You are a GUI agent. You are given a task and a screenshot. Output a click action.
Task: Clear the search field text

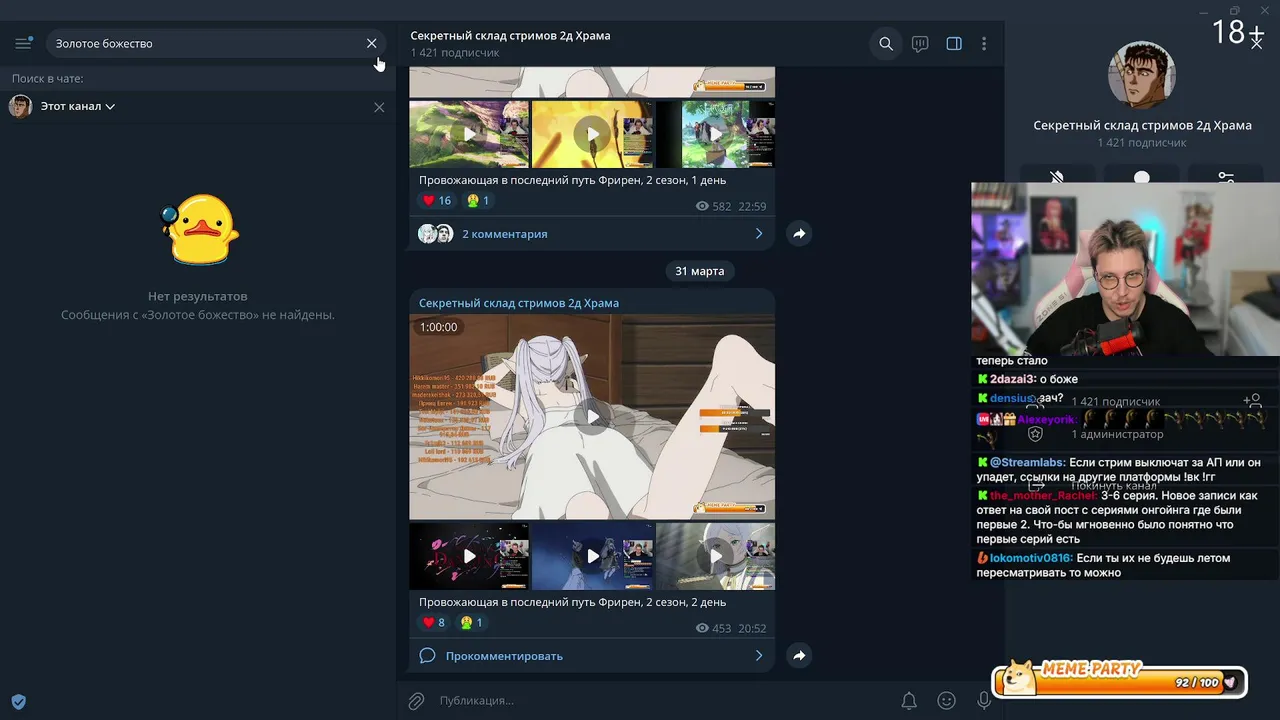click(x=372, y=43)
